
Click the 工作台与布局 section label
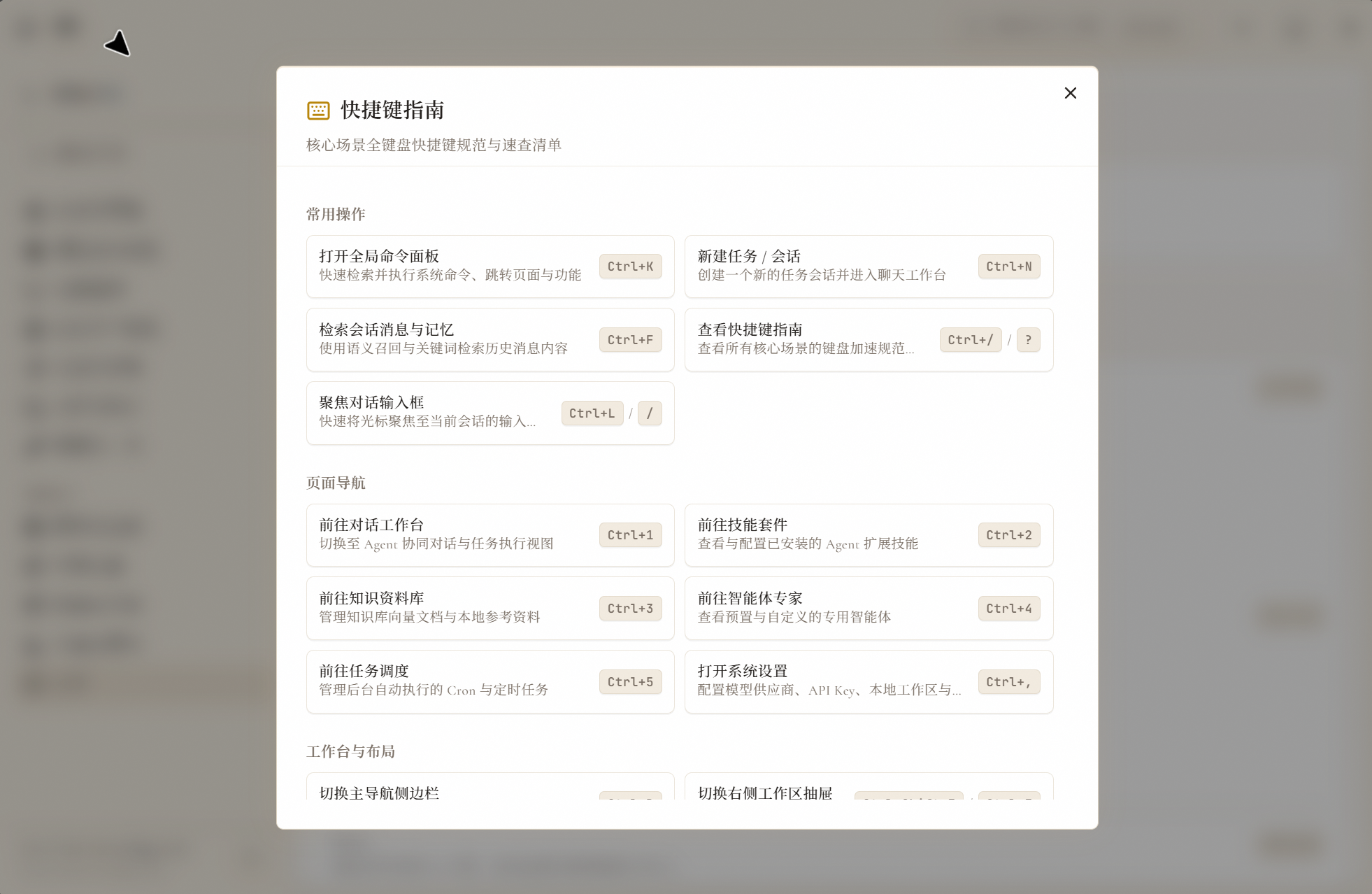(x=350, y=751)
